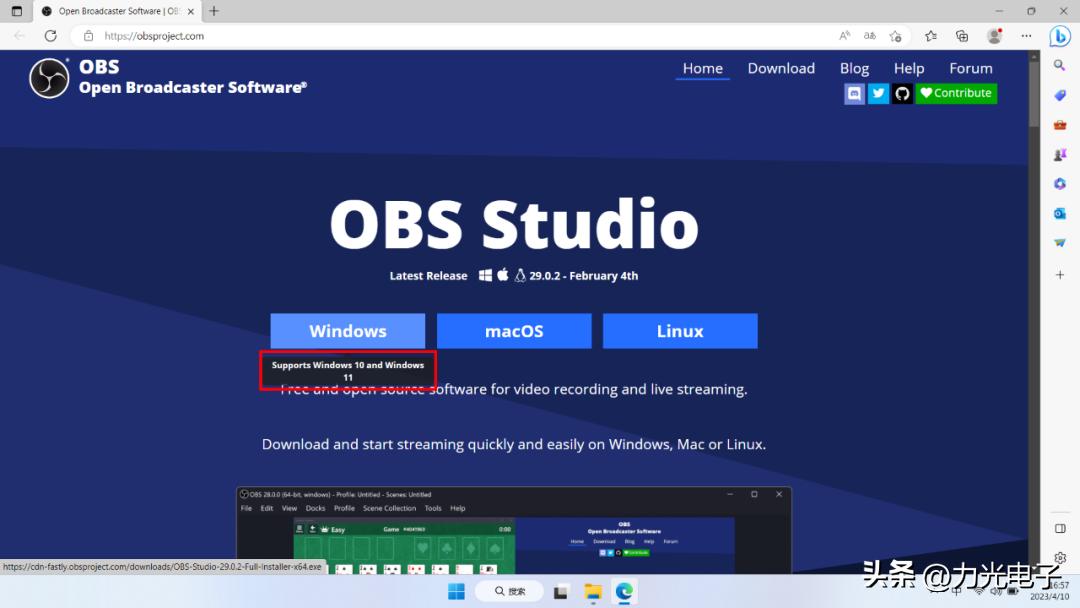
Task: Open File Explorer from the taskbar
Action: (x=593, y=591)
